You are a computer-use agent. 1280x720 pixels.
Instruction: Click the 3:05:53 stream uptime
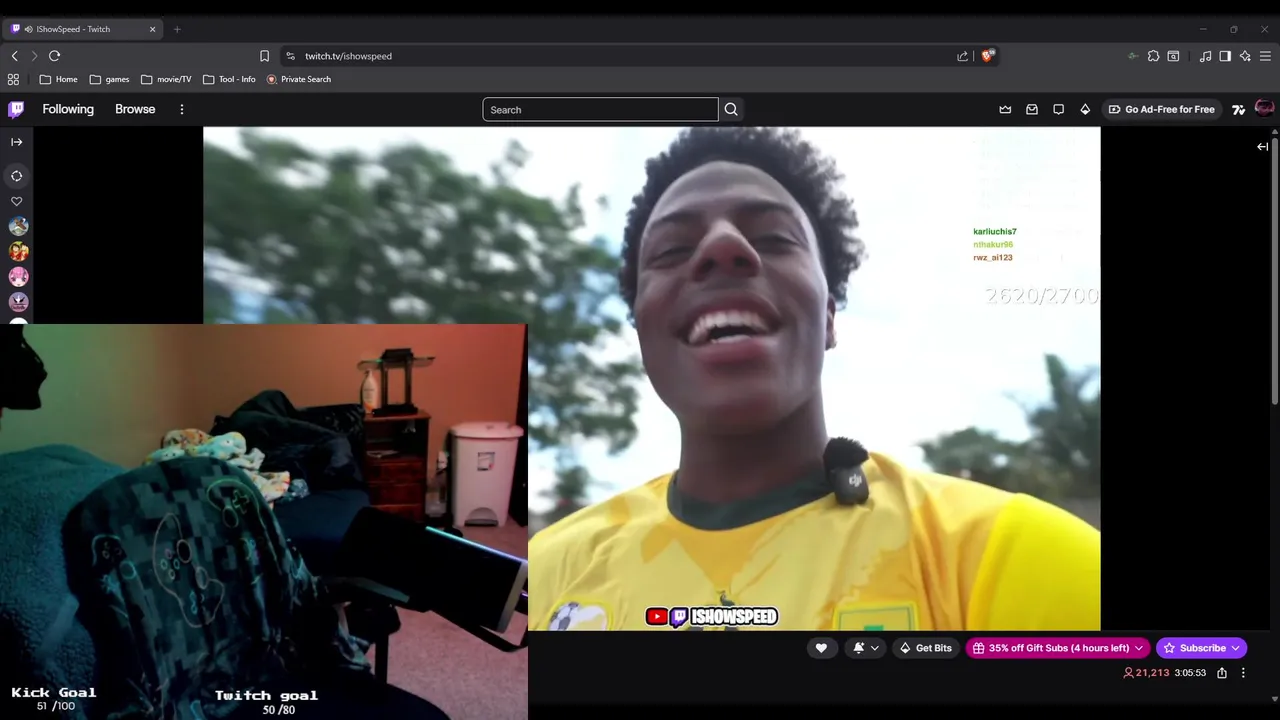pyautogui.click(x=1190, y=673)
